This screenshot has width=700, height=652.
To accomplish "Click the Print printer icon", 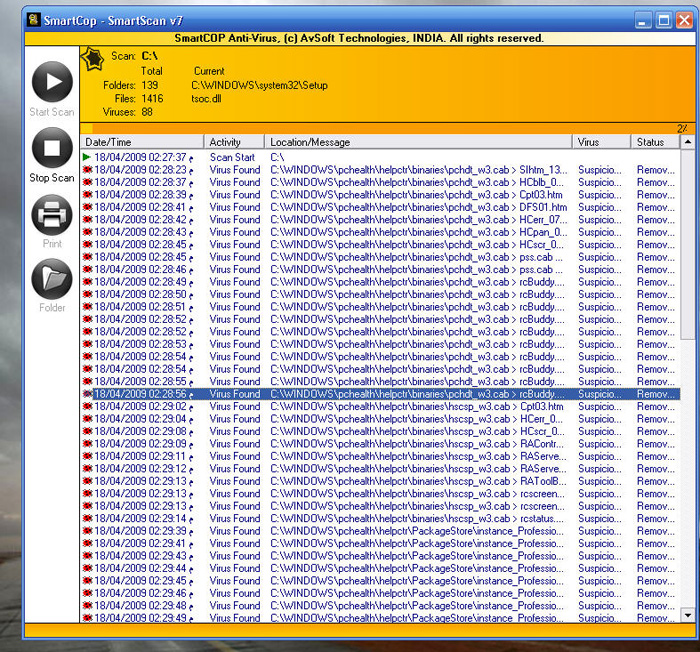I will tap(52, 214).
